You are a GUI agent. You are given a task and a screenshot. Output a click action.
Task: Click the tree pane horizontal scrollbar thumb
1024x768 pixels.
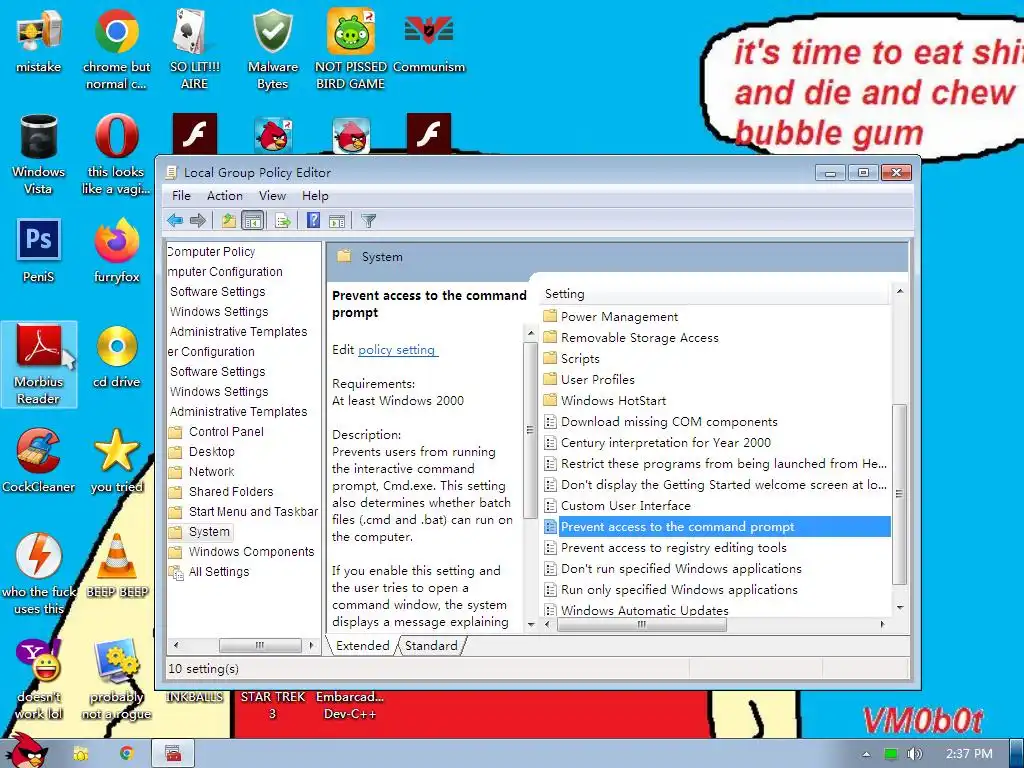[x=260, y=645]
